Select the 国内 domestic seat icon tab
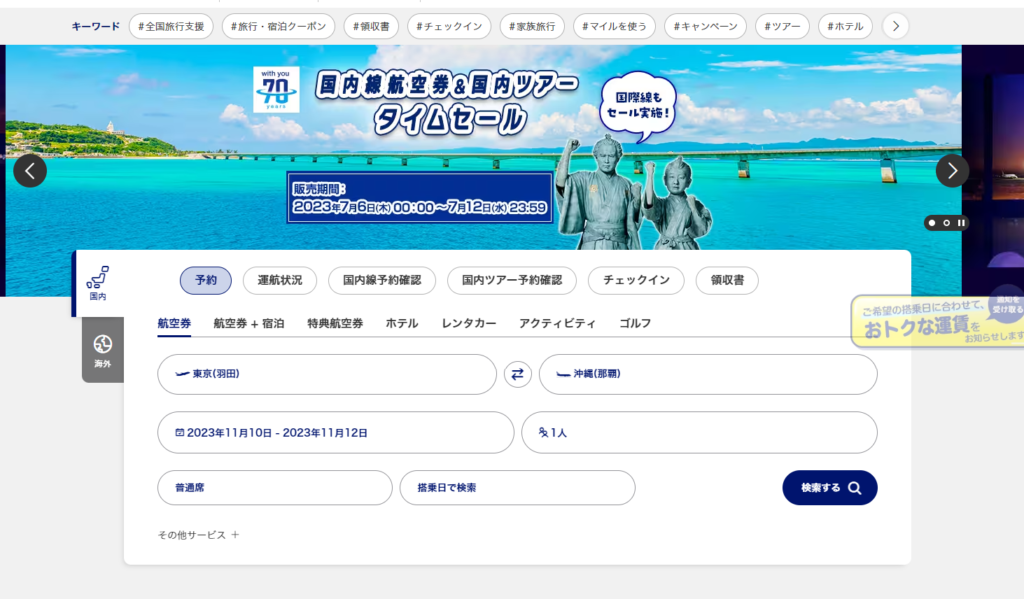1024x599 pixels. point(98,283)
